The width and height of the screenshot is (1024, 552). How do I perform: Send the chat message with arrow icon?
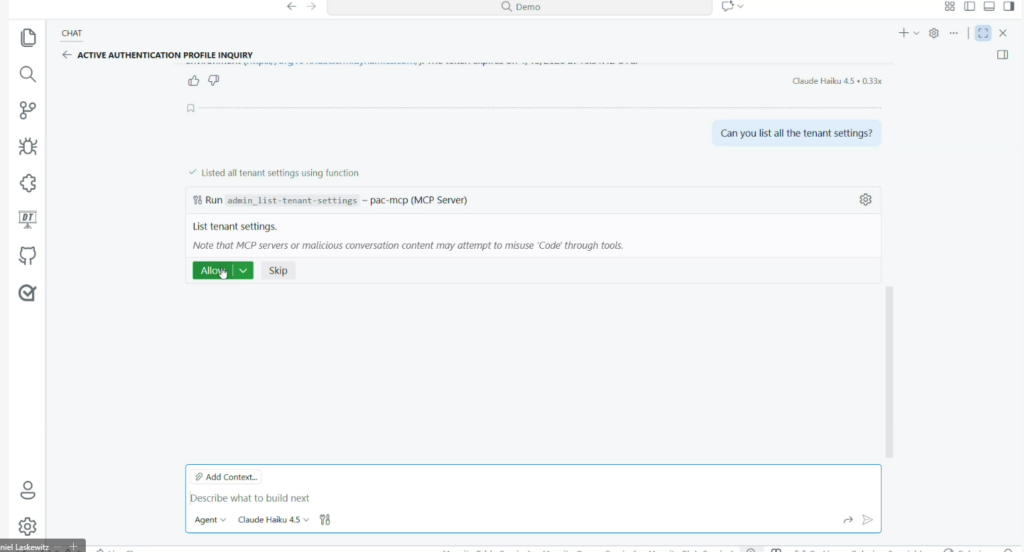[x=867, y=520]
